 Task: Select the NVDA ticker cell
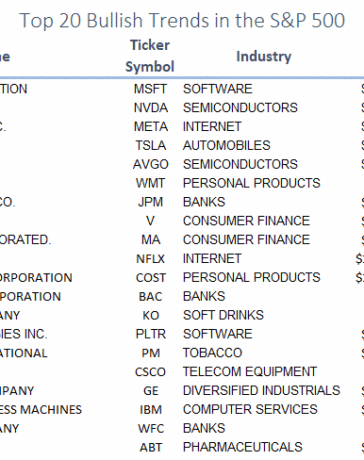point(151,108)
